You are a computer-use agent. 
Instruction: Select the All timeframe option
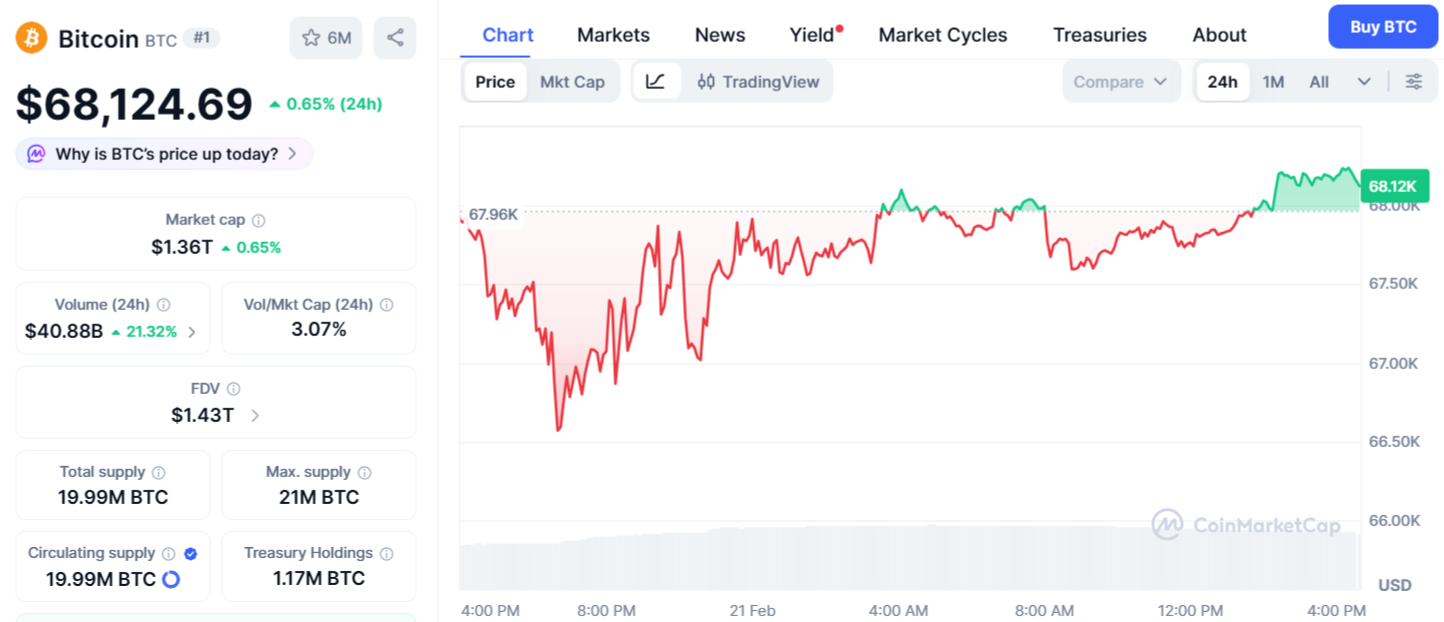[1318, 81]
